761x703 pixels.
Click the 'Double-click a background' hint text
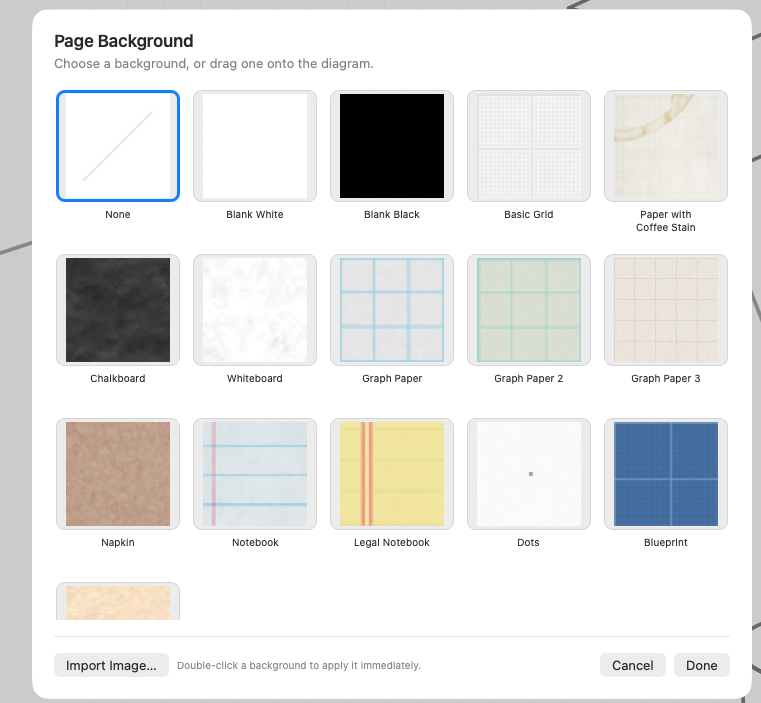pyautogui.click(x=299, y=666)
